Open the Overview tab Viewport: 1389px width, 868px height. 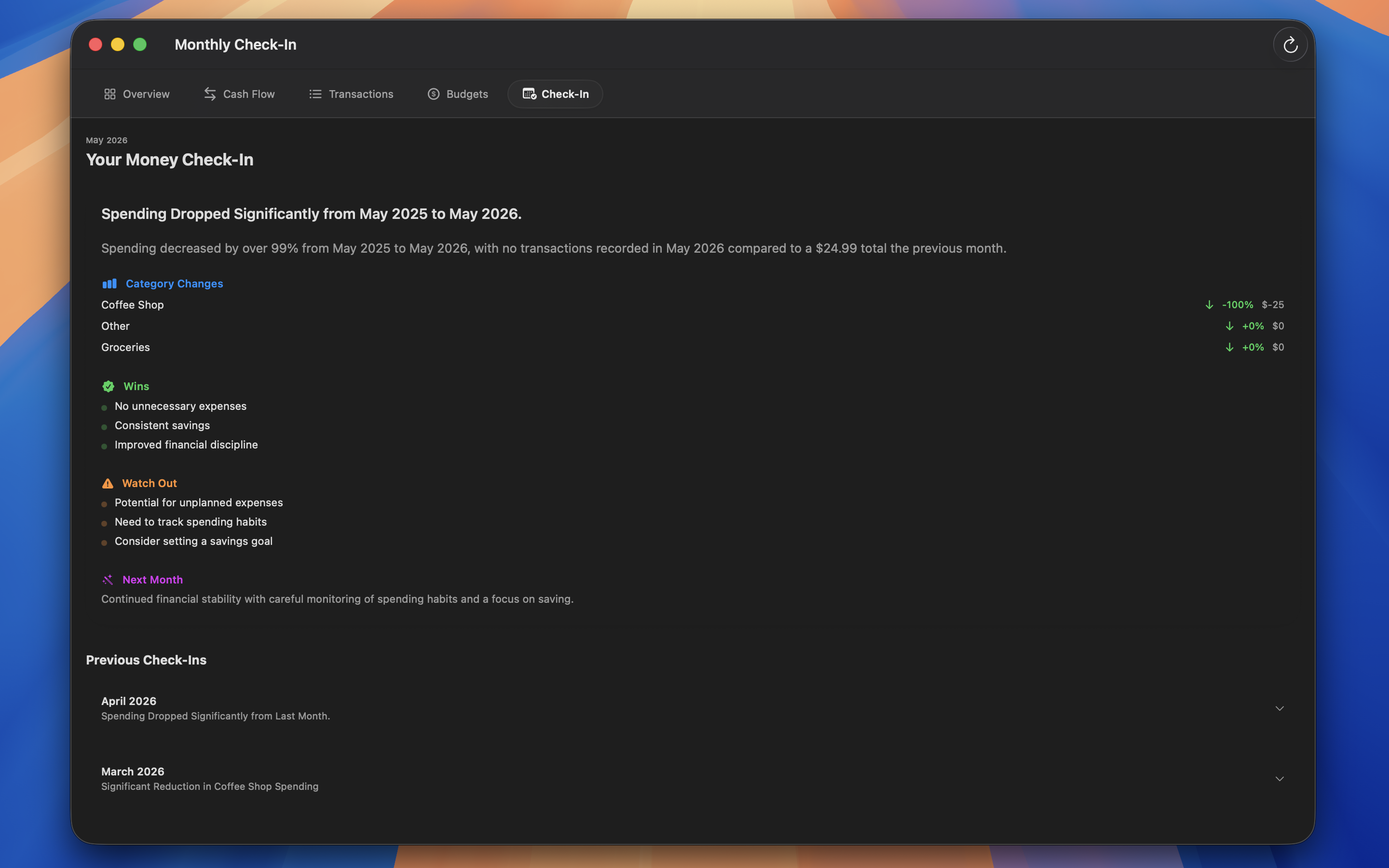click(136, 94)
